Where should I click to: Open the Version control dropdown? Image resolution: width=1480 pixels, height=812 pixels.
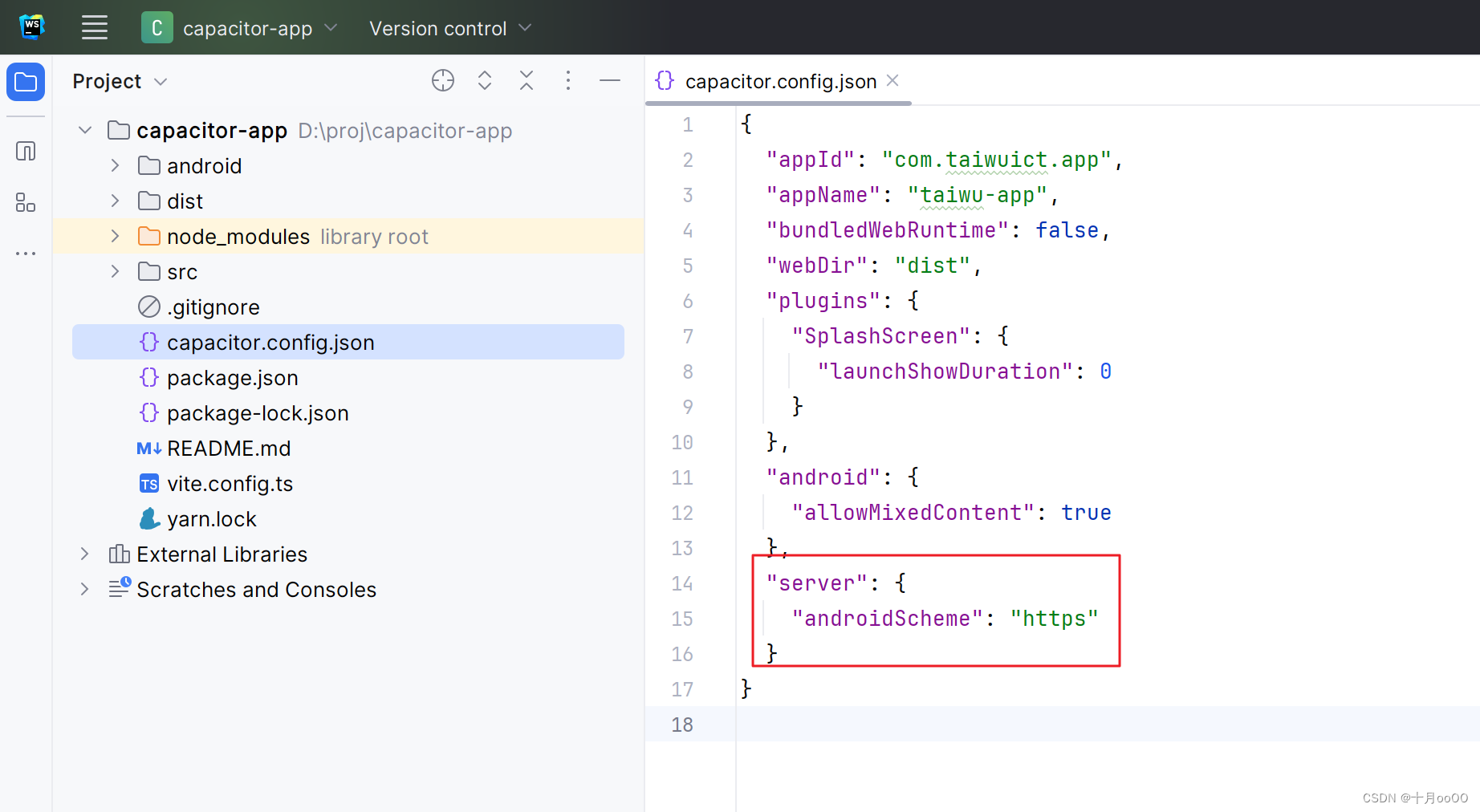pos(449,27)
